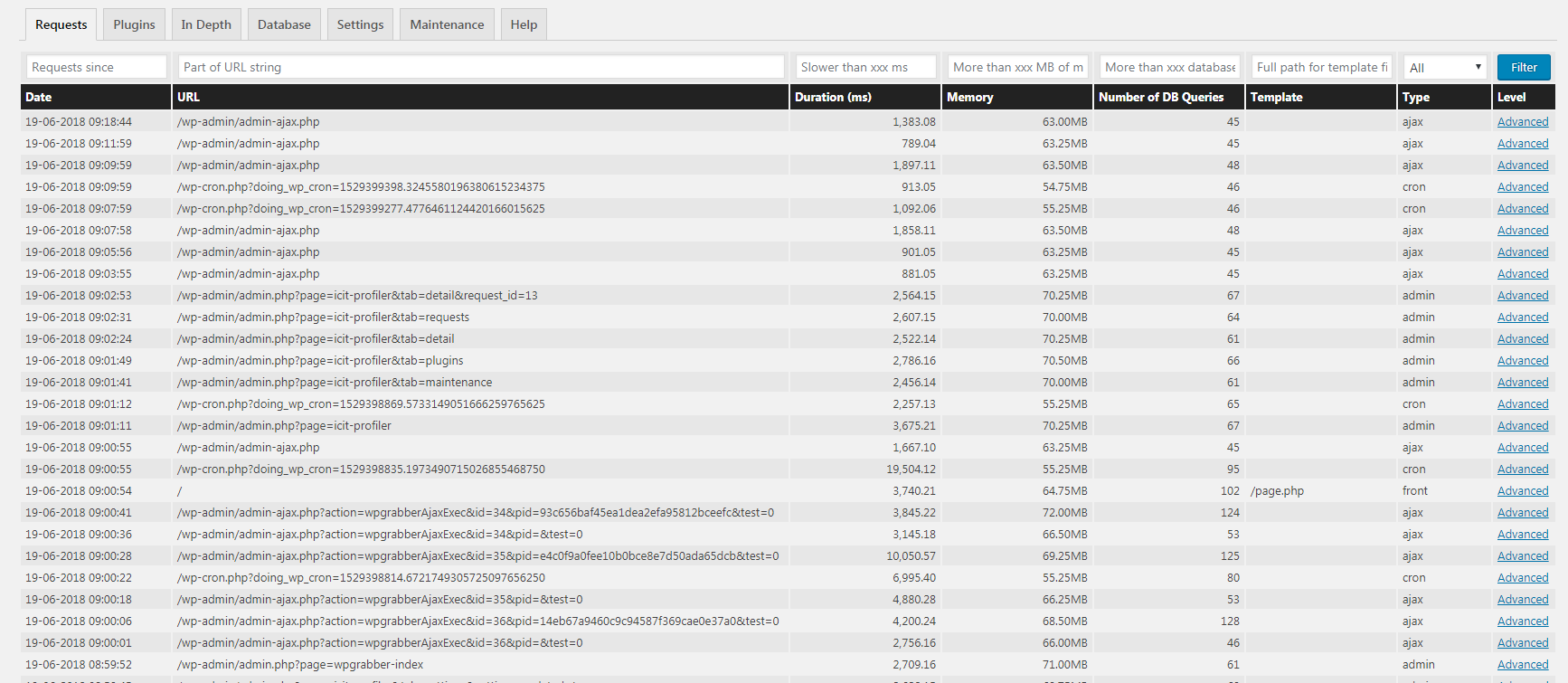Open Advanced link for the /page.php front request
This screenshot has width=1568, height=683.
pyautogui.click(x=1523, y=491)
